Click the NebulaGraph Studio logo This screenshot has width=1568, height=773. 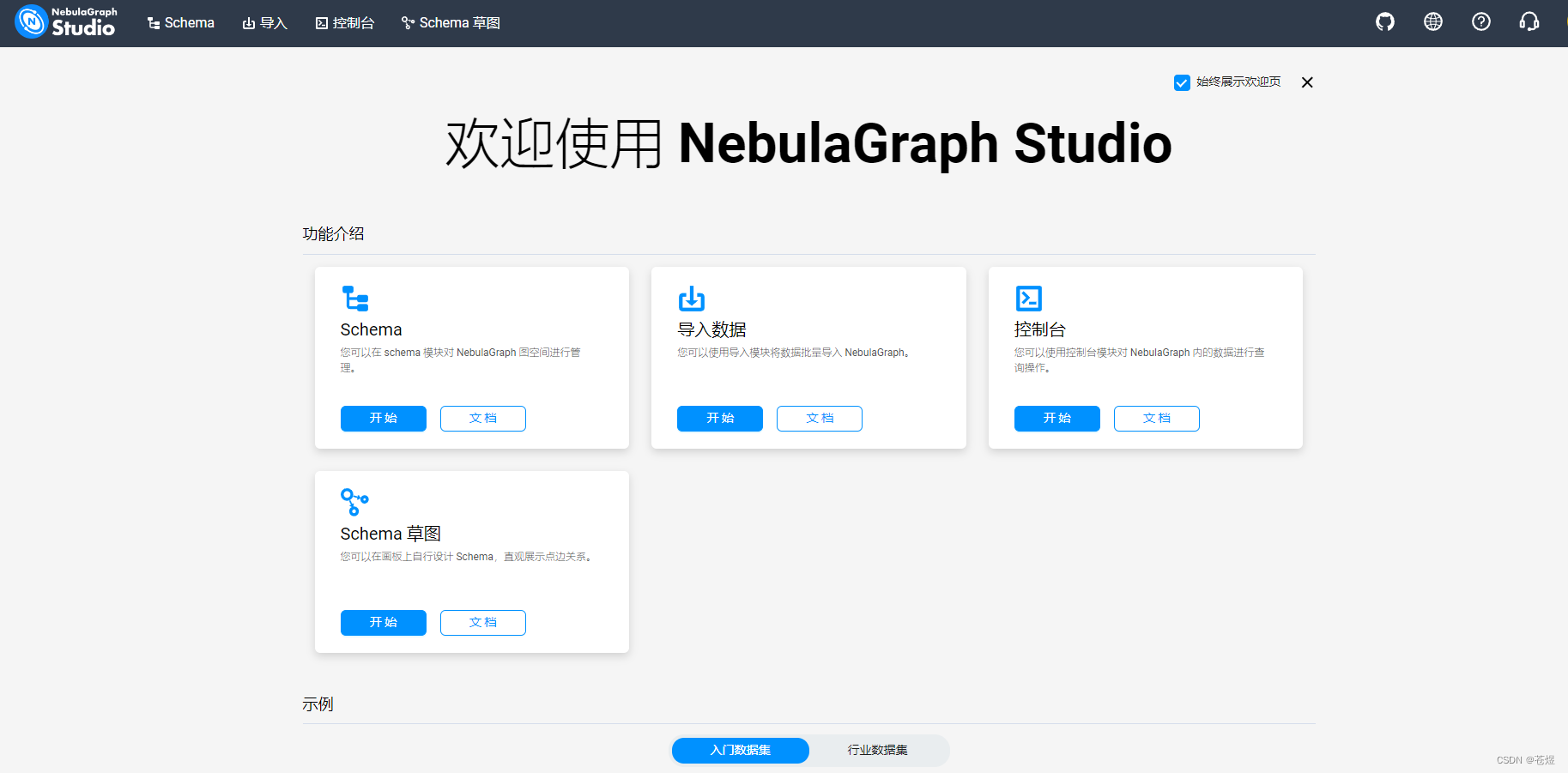click(66, 22)
